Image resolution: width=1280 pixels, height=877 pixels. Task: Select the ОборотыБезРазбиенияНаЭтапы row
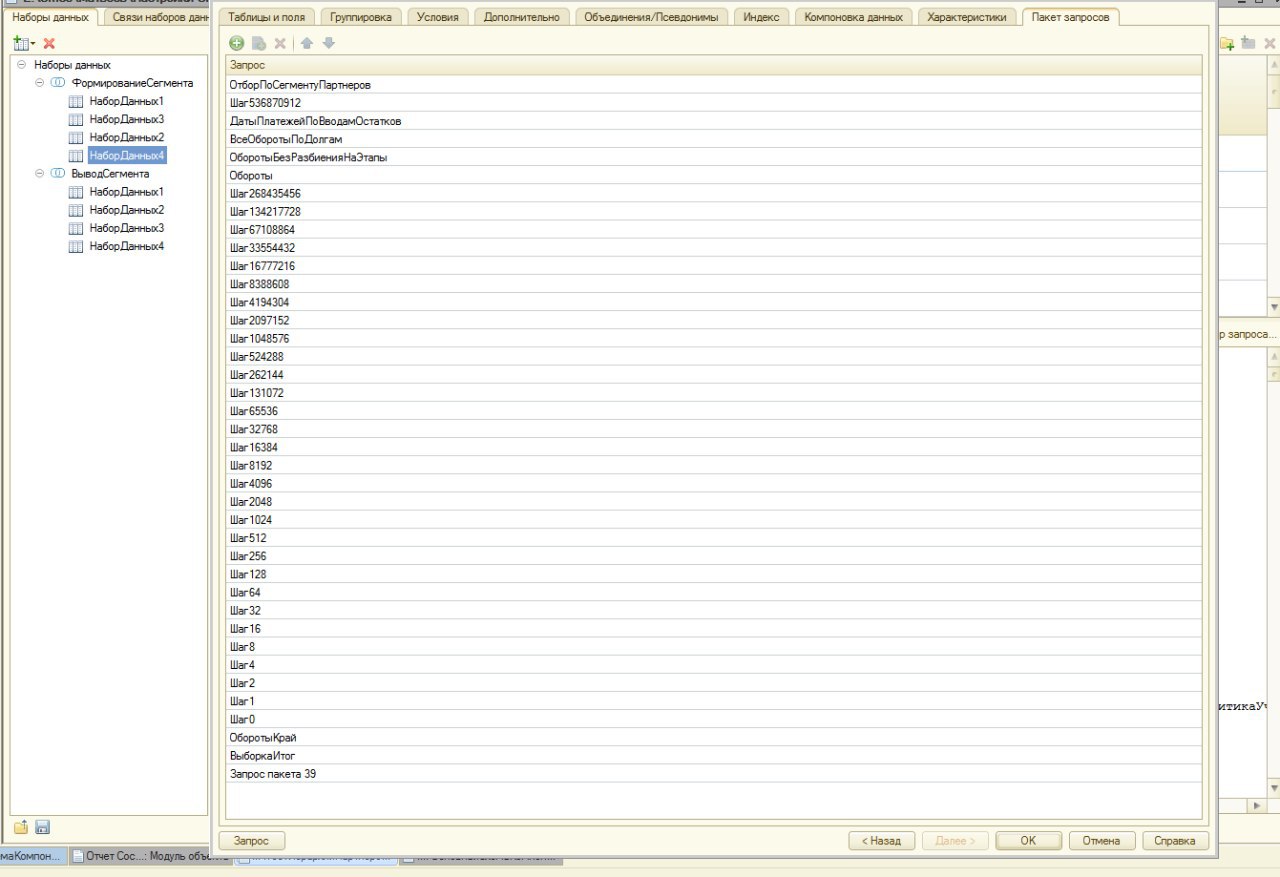point(714,157)
